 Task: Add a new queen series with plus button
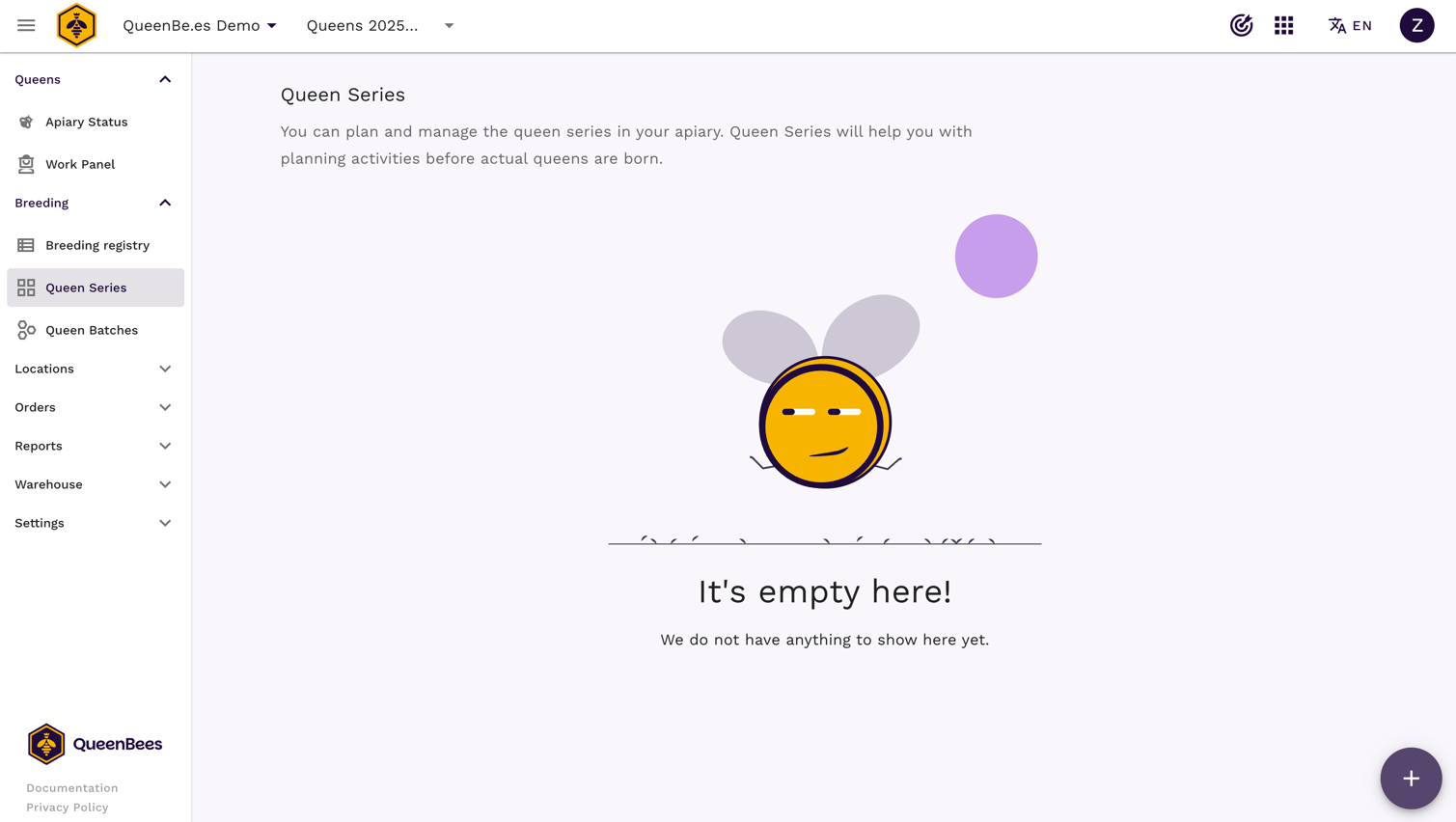coord(1411,779)
